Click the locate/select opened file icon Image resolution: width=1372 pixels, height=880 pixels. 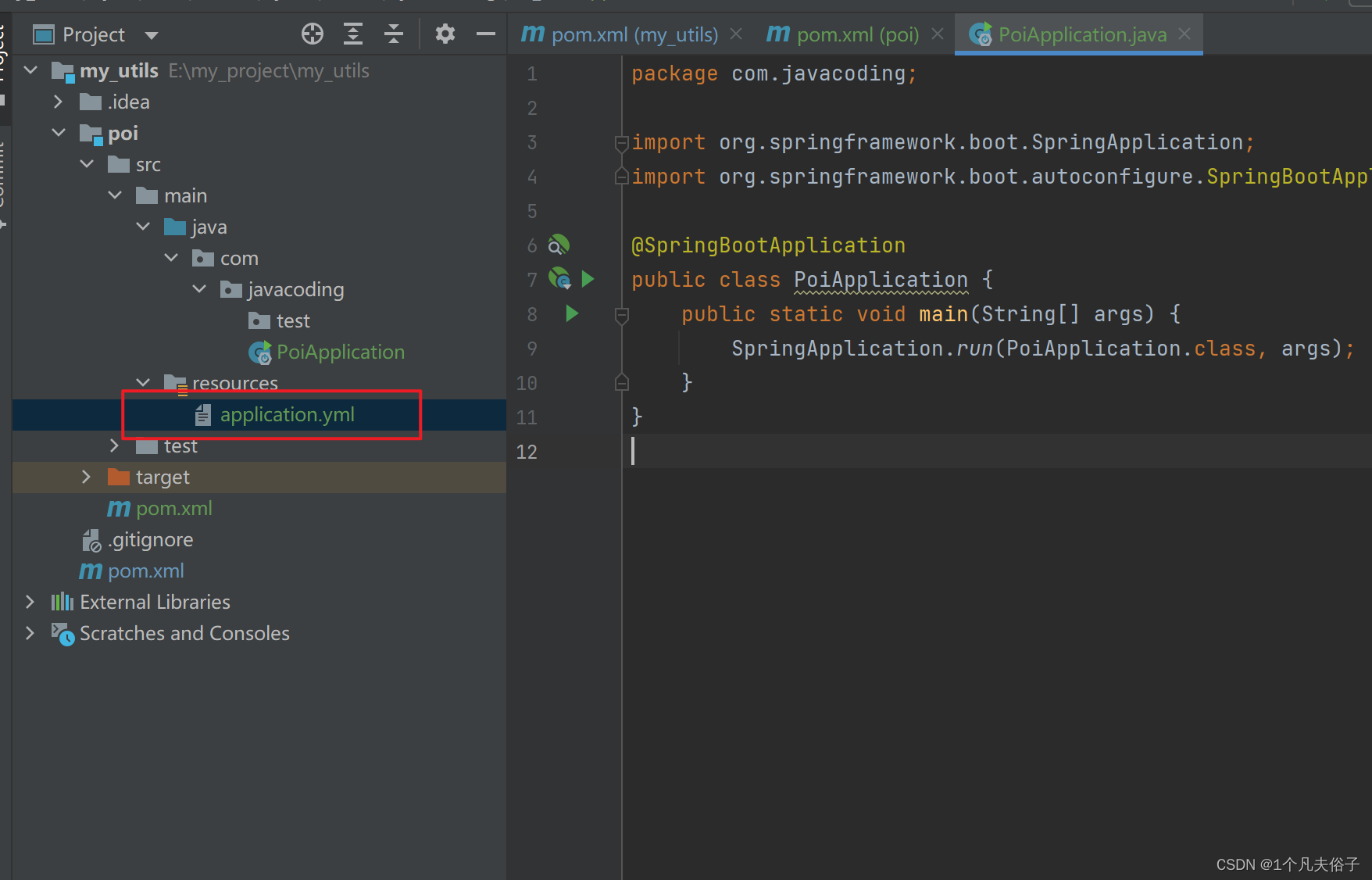coord(313,34)
